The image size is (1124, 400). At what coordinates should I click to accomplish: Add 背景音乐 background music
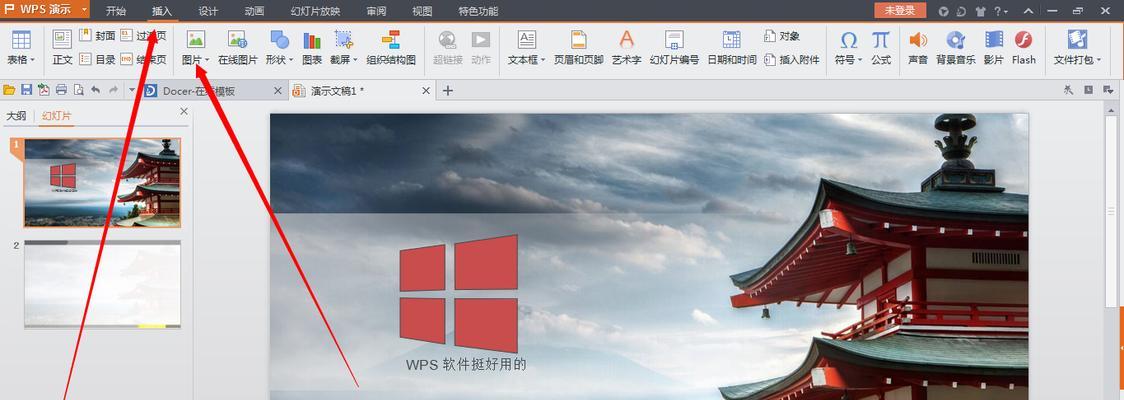pyautogui.click(x=956, y=48)
